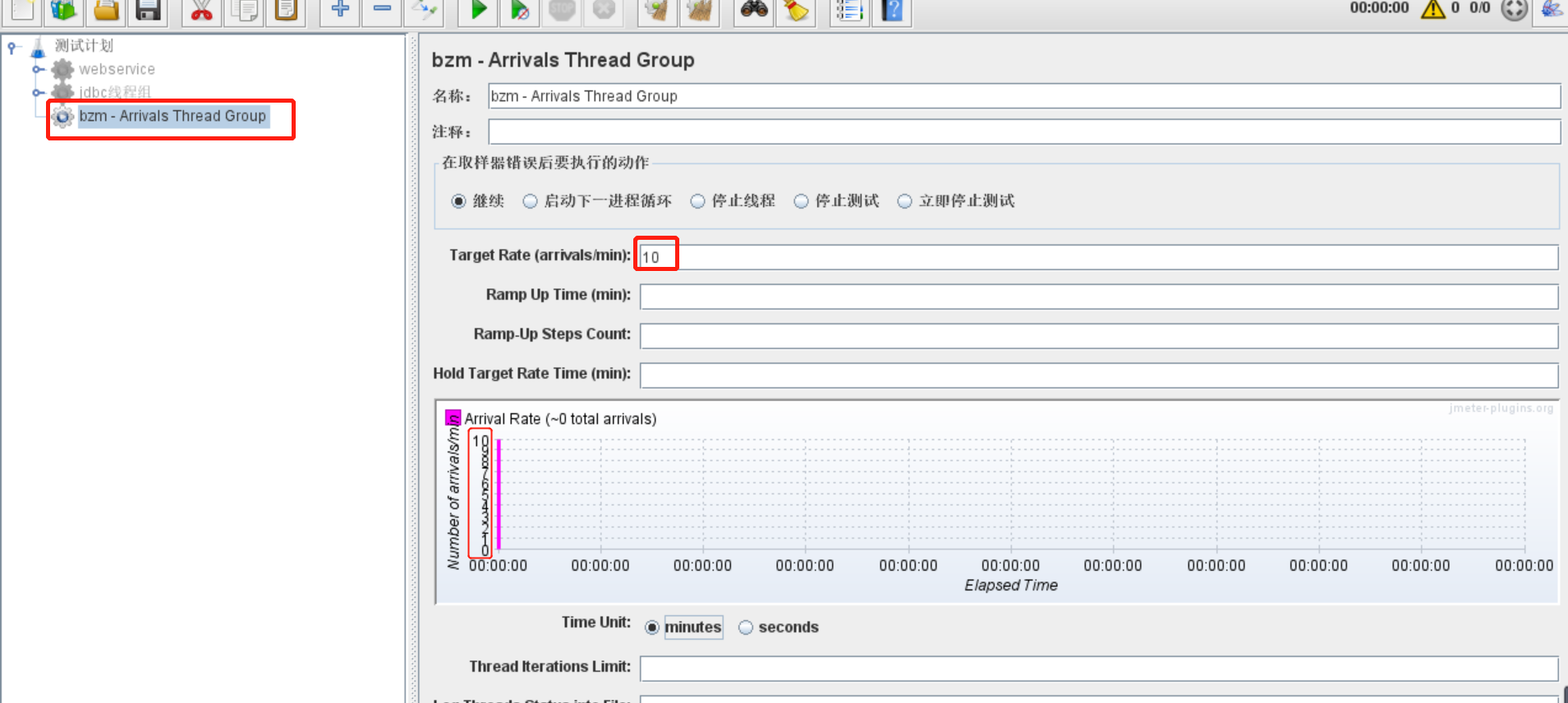The image size is (1568, 703).
Task: Select 立即停止测试 radio button
Action: point(904,201)
